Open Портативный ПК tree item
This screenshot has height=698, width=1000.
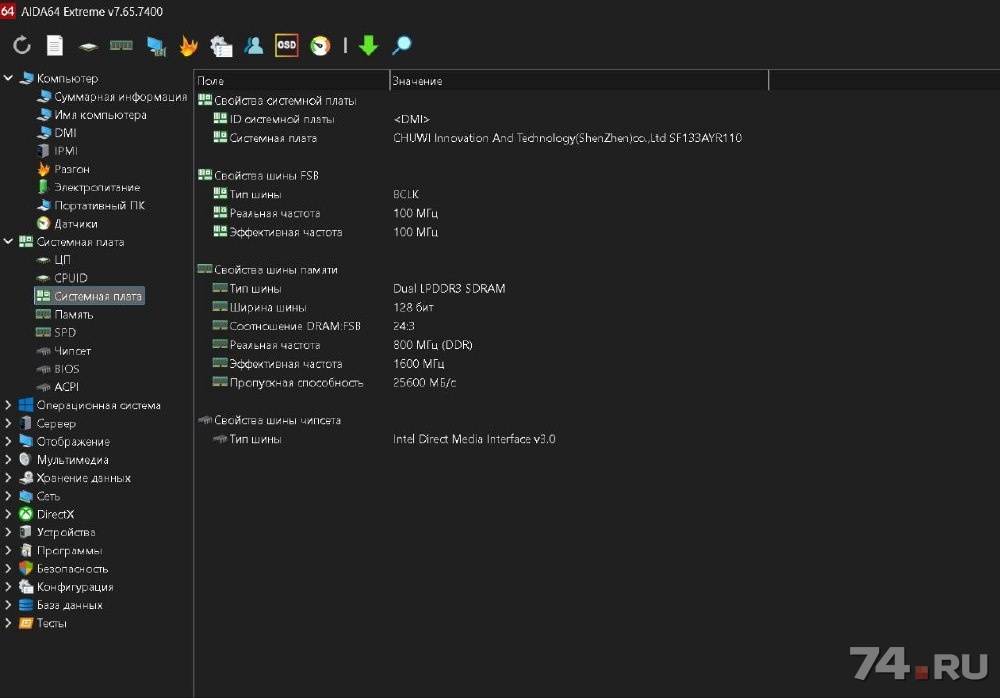(x=99, y=205)
